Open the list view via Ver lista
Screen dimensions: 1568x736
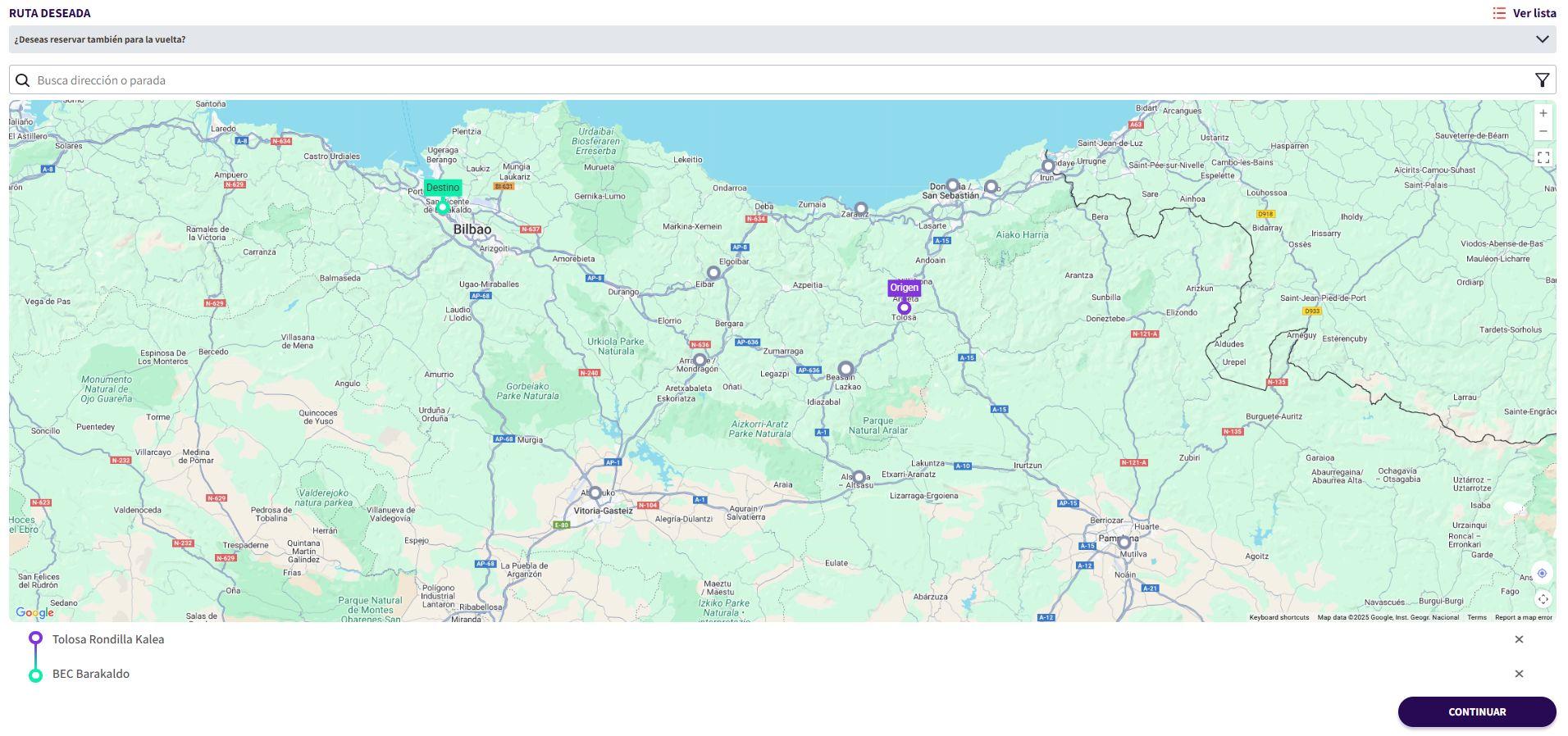click(x=1524, y=13)
